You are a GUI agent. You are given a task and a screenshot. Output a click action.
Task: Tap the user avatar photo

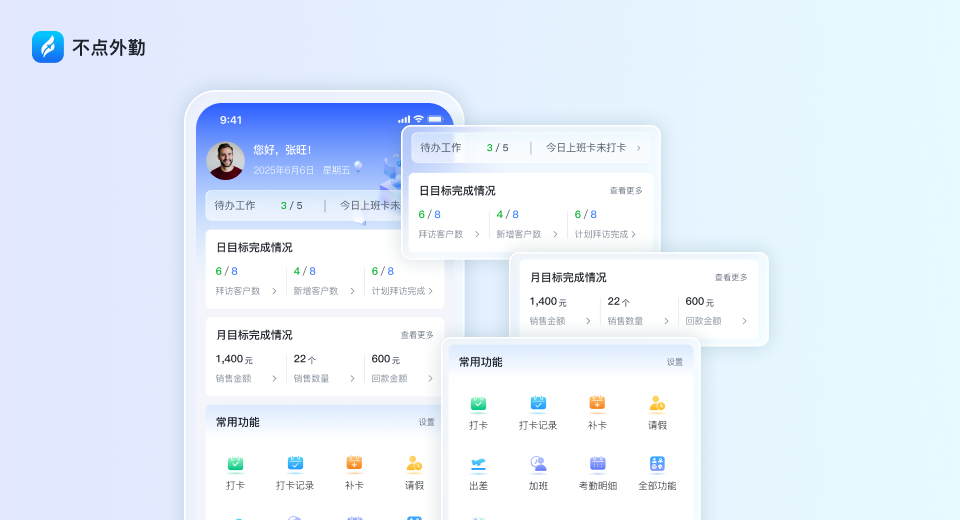coord(225,161)
